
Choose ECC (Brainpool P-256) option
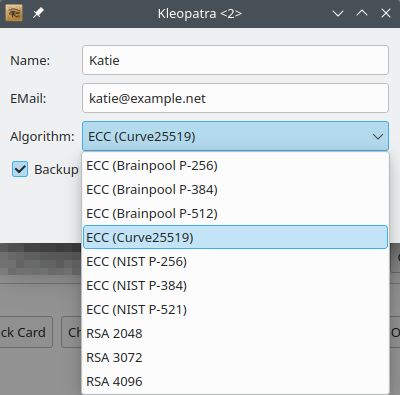point(235,165)
